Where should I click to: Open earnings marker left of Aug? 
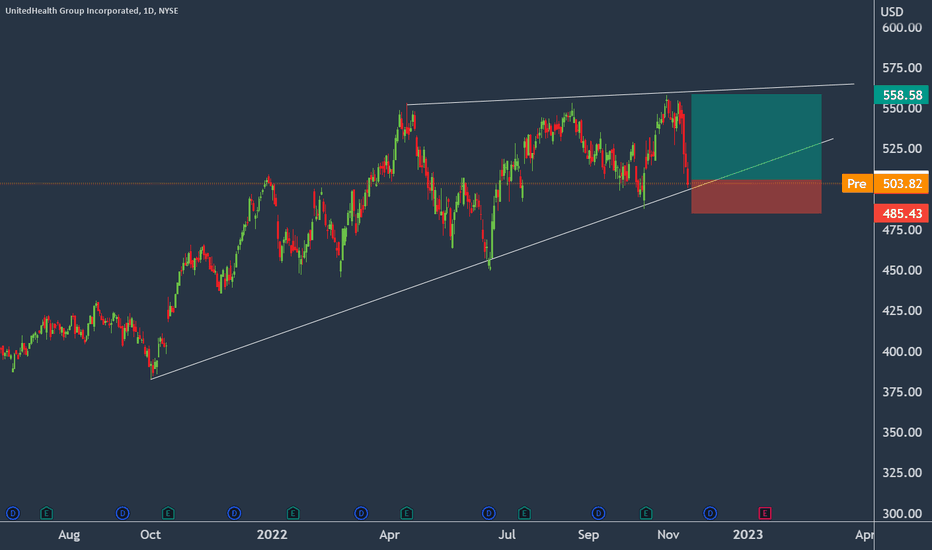tap(46, 513)
